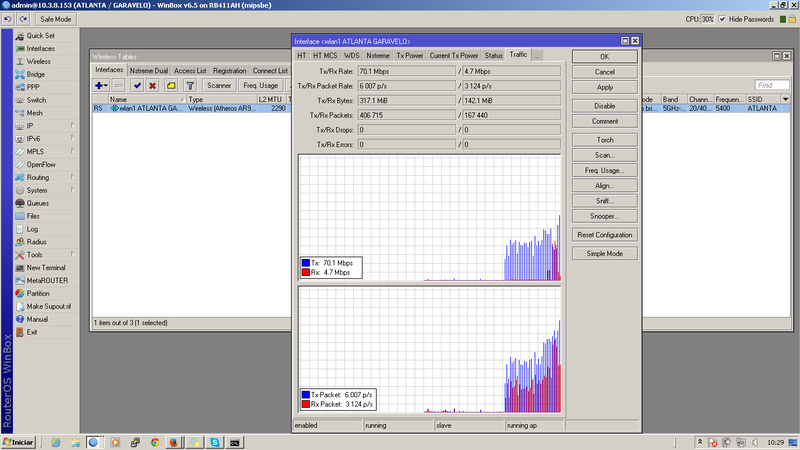Image resolution: width=800 pixels, height=450 pixels.
Task: Click Make Supout.rif in sidebar
Action: click(x=48, y=306)
